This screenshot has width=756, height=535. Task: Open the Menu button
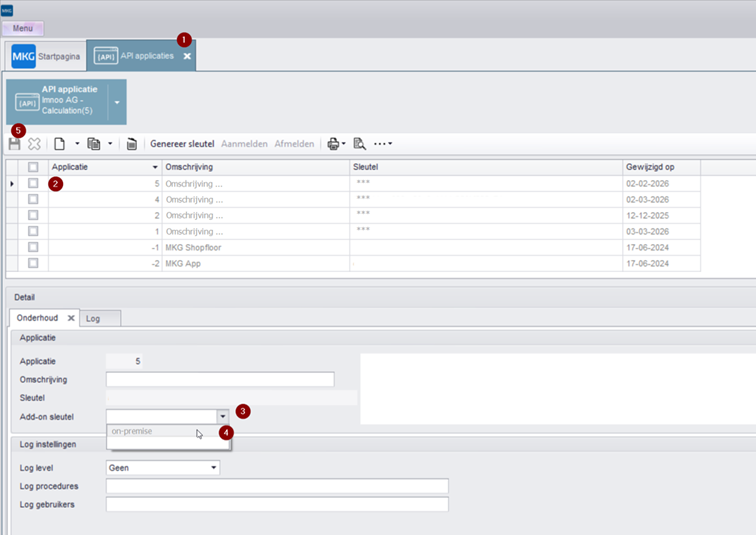click(x=22, y=28)
